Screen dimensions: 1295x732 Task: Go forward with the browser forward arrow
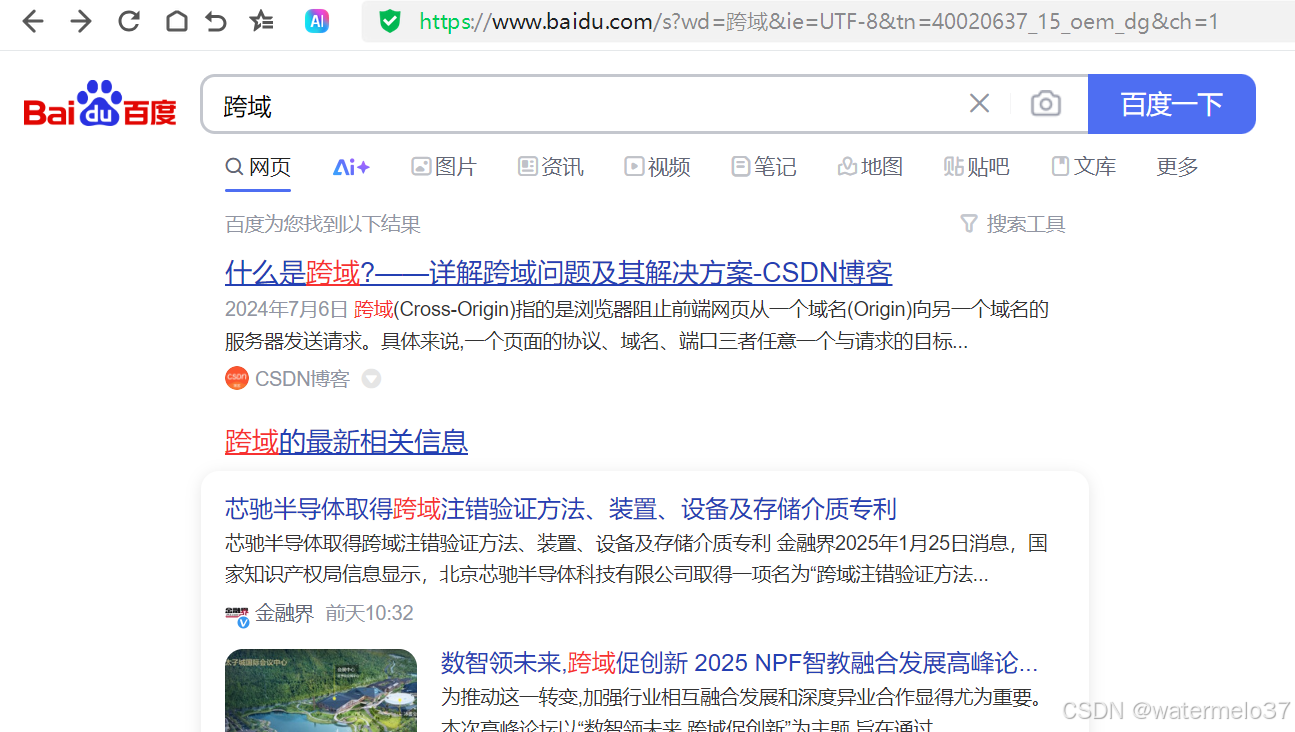[81, 21]
